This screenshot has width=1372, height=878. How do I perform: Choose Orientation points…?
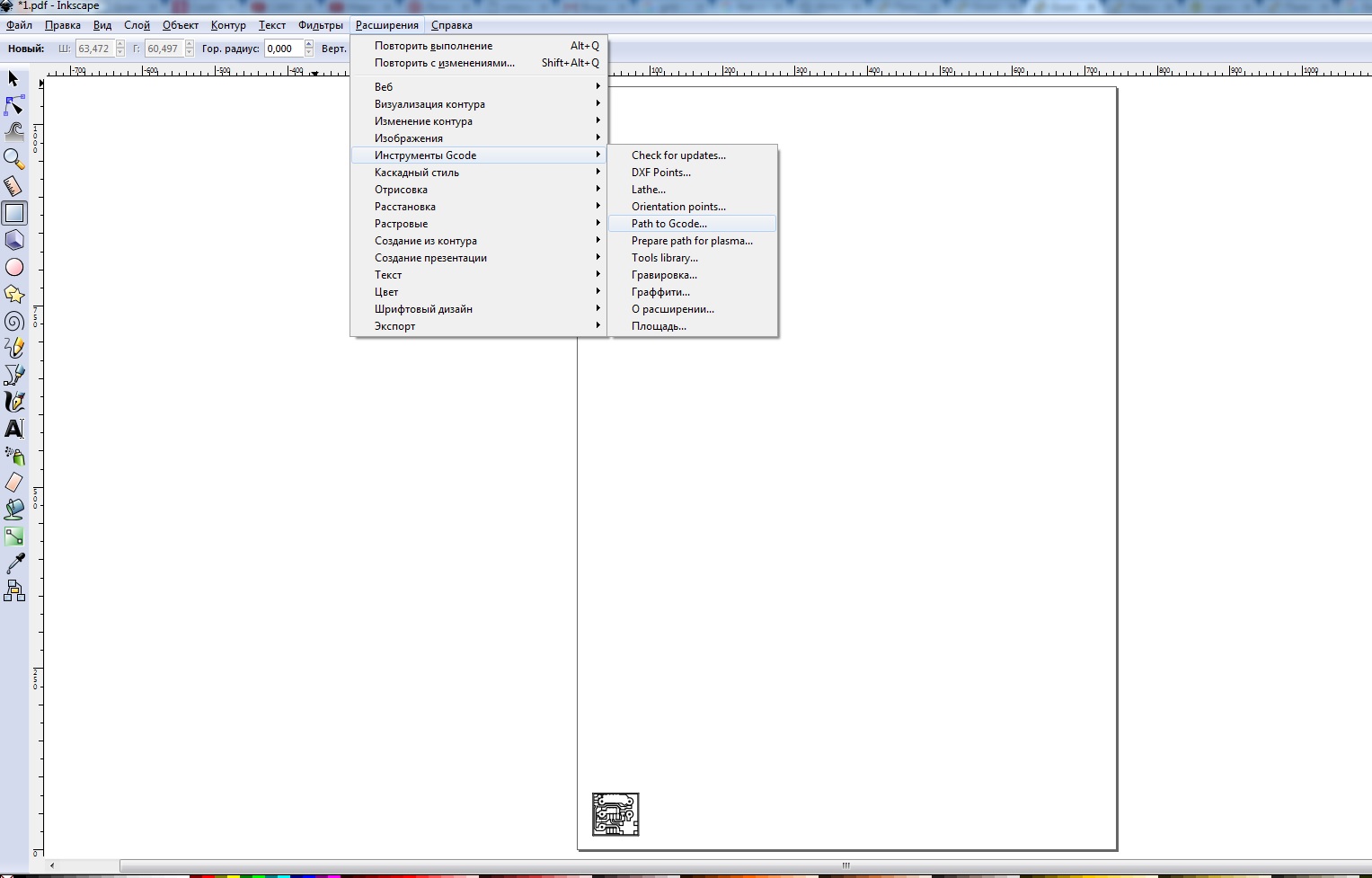693,207
